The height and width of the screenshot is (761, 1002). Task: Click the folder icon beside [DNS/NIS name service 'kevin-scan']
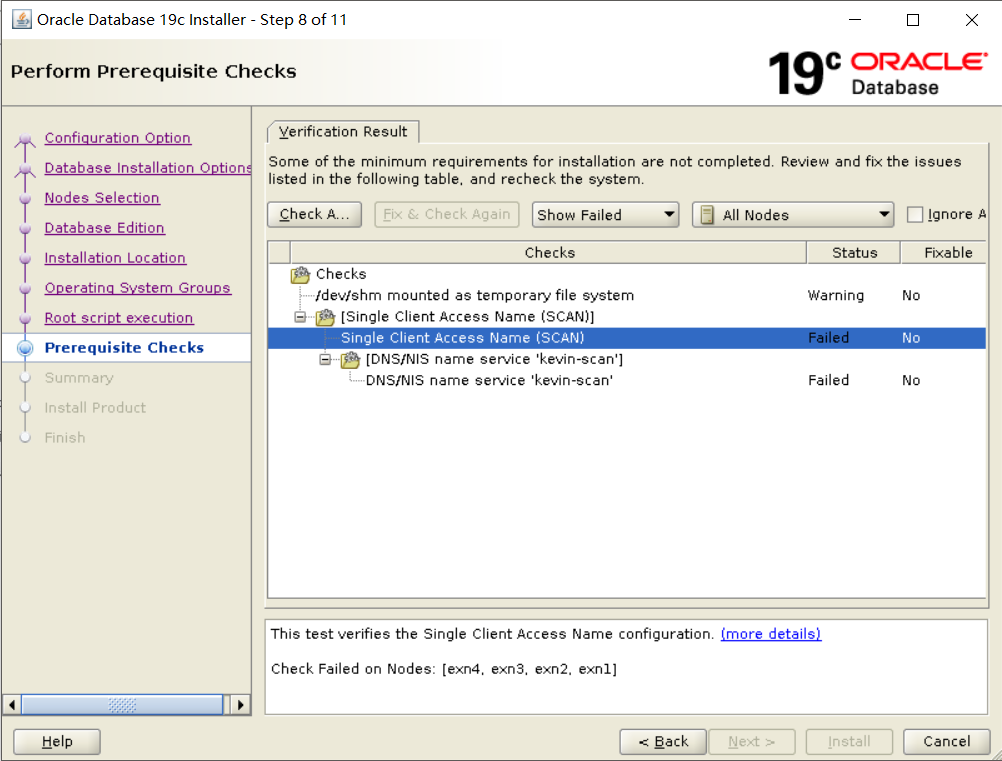click(x=350, y=360)
